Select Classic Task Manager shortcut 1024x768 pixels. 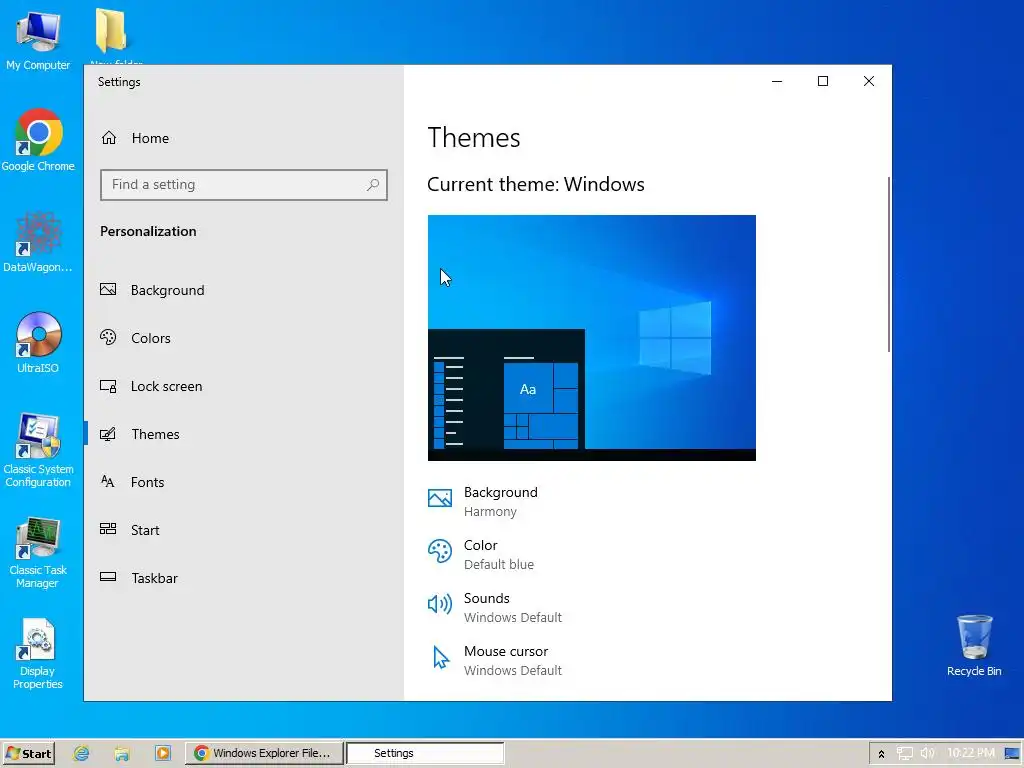pyautogui.click(x=38, y=553)
